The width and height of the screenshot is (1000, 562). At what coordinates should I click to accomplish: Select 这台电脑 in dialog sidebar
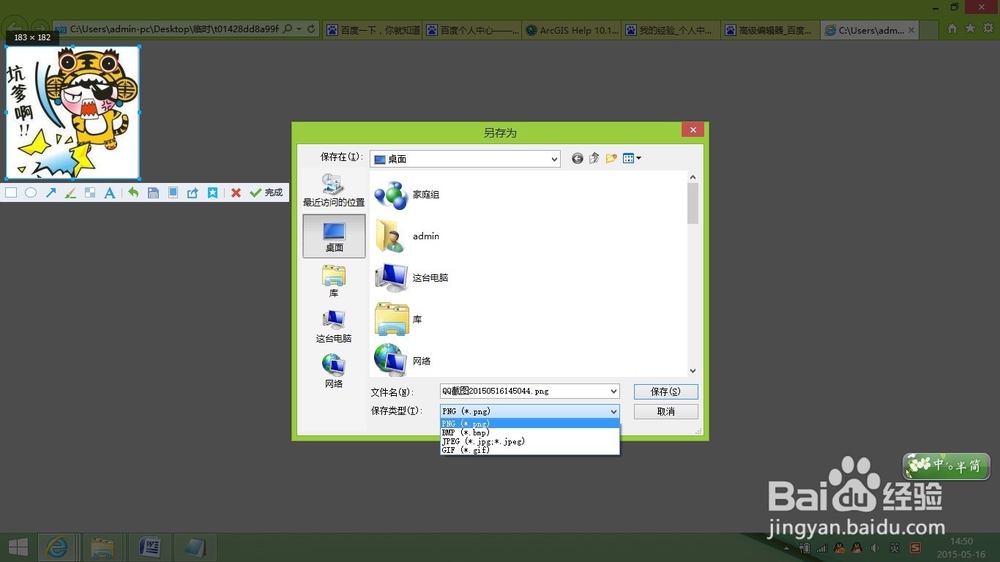334,327
